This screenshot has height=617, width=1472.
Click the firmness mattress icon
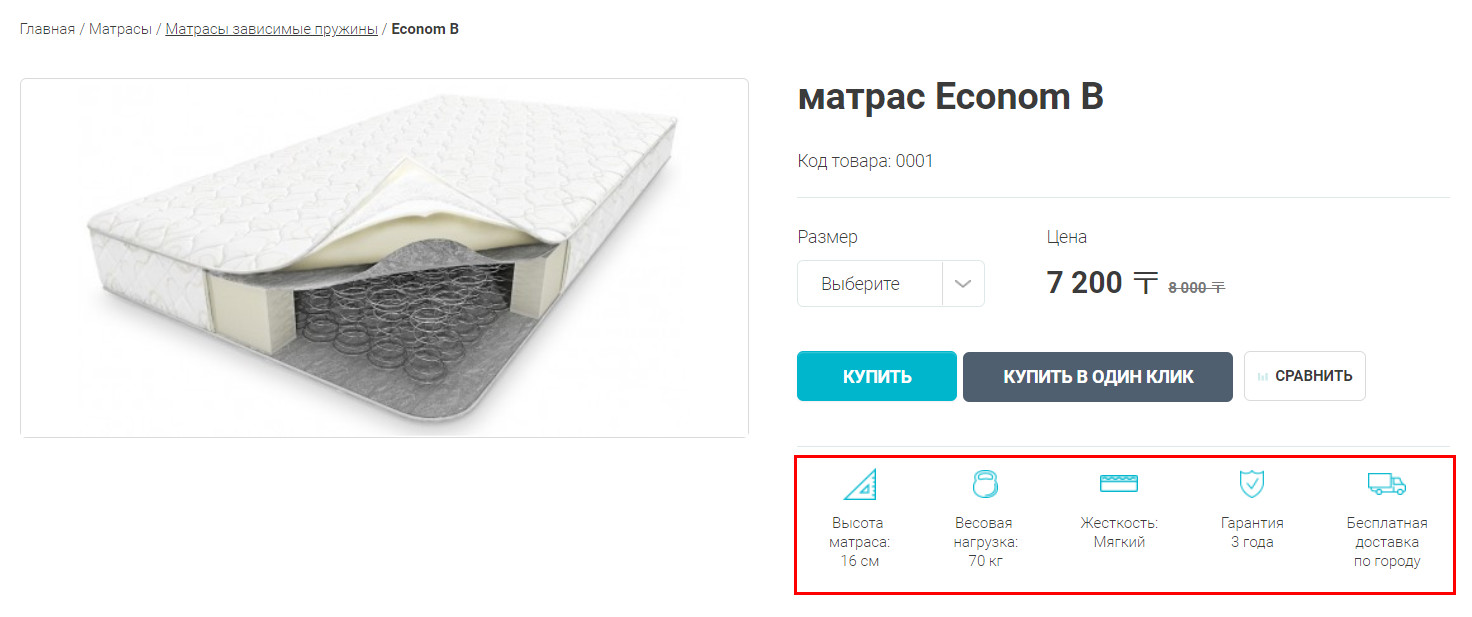1119,484
